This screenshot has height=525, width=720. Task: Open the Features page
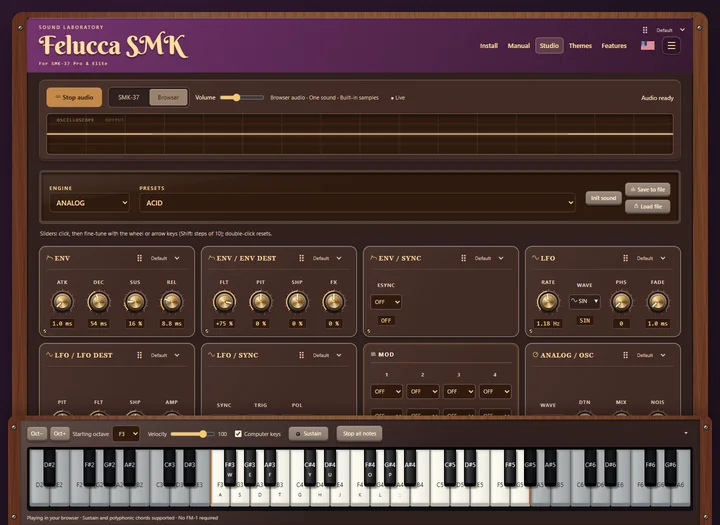(x=614, y=45)
